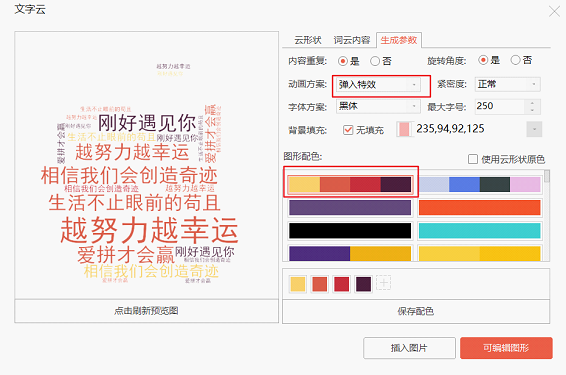Click 保存配色 to save colors

(416, 311)
